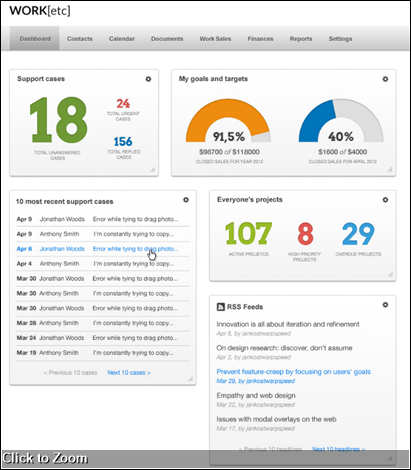Open 'Issues with modal overlays on the web'
The width and height of the screenshot is (411, 470).
point(276,419)
